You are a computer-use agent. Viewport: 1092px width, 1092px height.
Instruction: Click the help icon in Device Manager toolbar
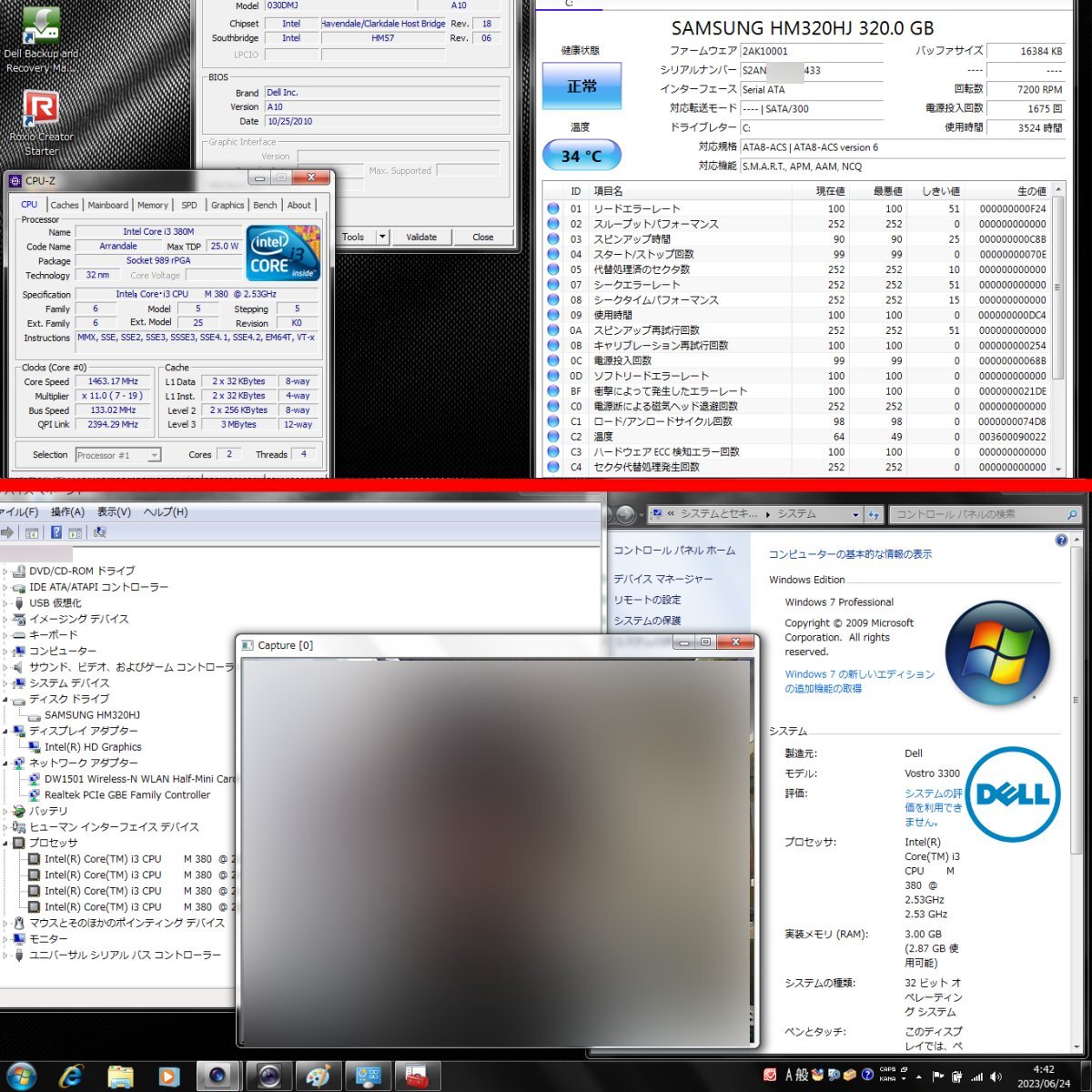point(56,531)
